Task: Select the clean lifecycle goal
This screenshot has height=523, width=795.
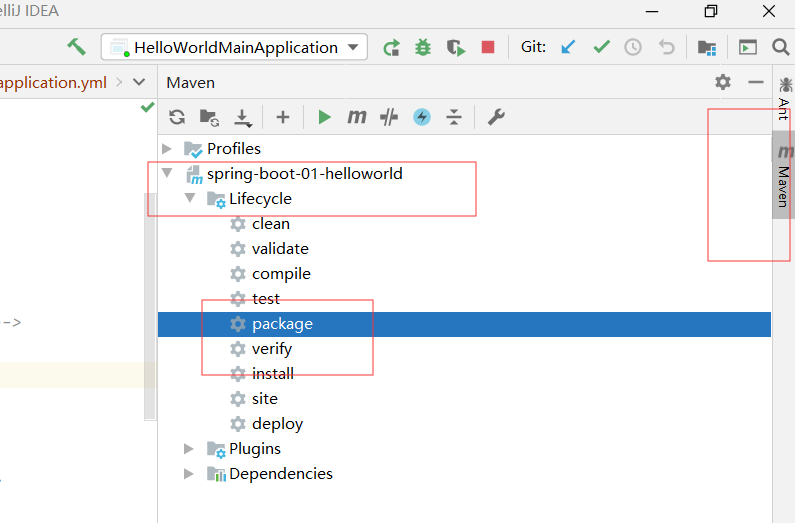Action: (270, 224)
